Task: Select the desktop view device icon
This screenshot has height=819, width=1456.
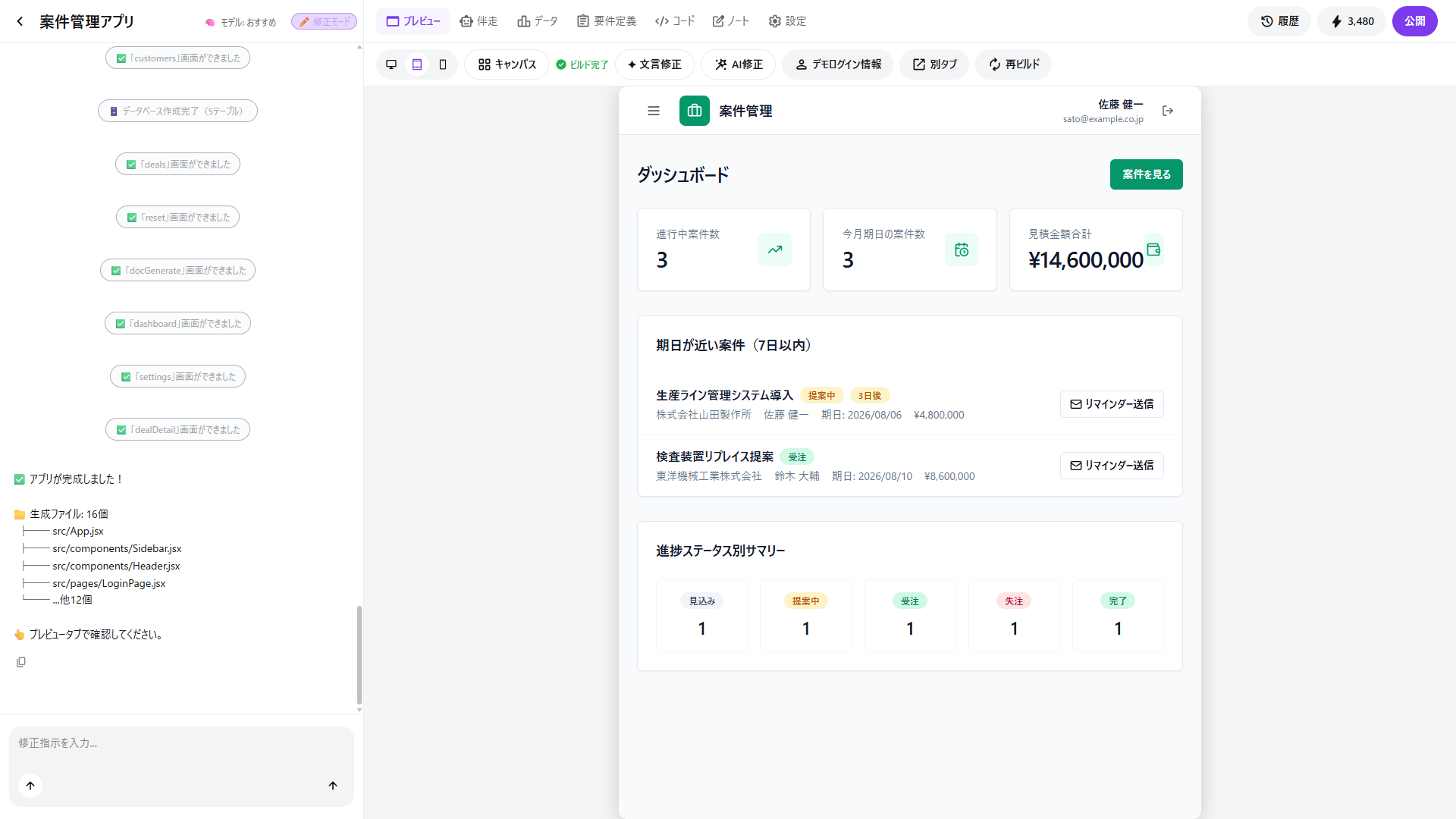Action: tap(391, 64)
